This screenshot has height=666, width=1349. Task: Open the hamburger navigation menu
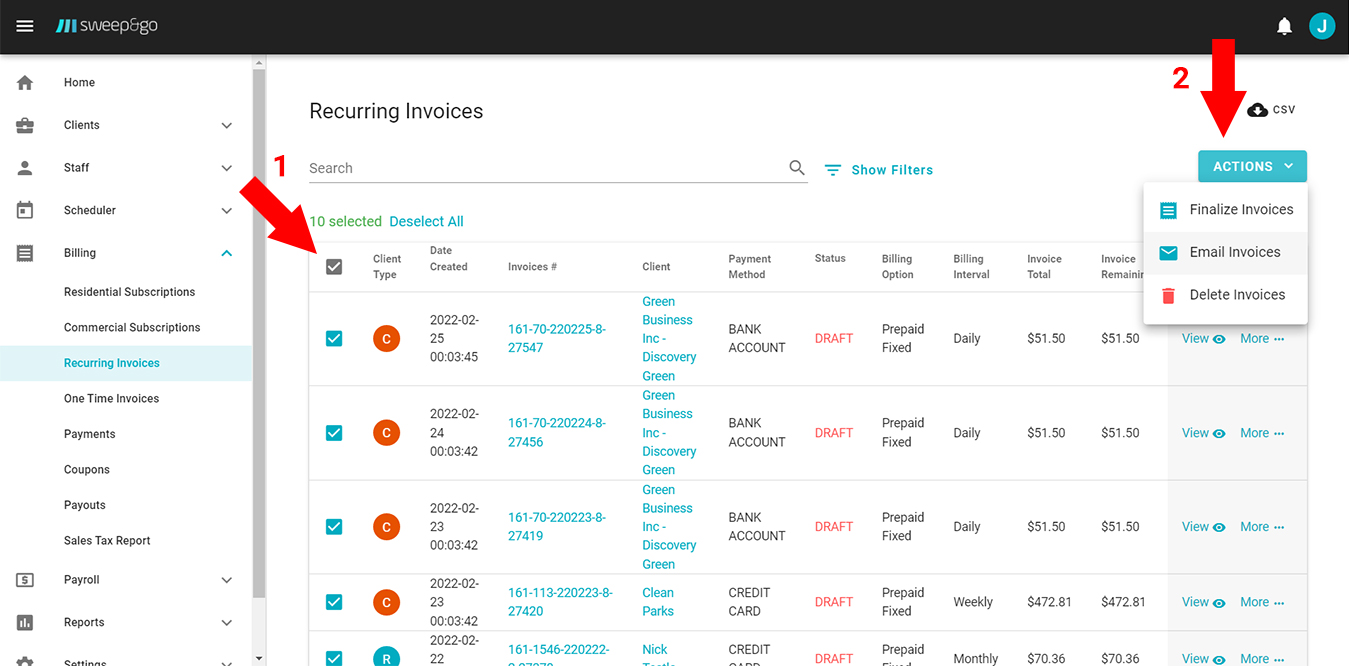tap(25, 26)
